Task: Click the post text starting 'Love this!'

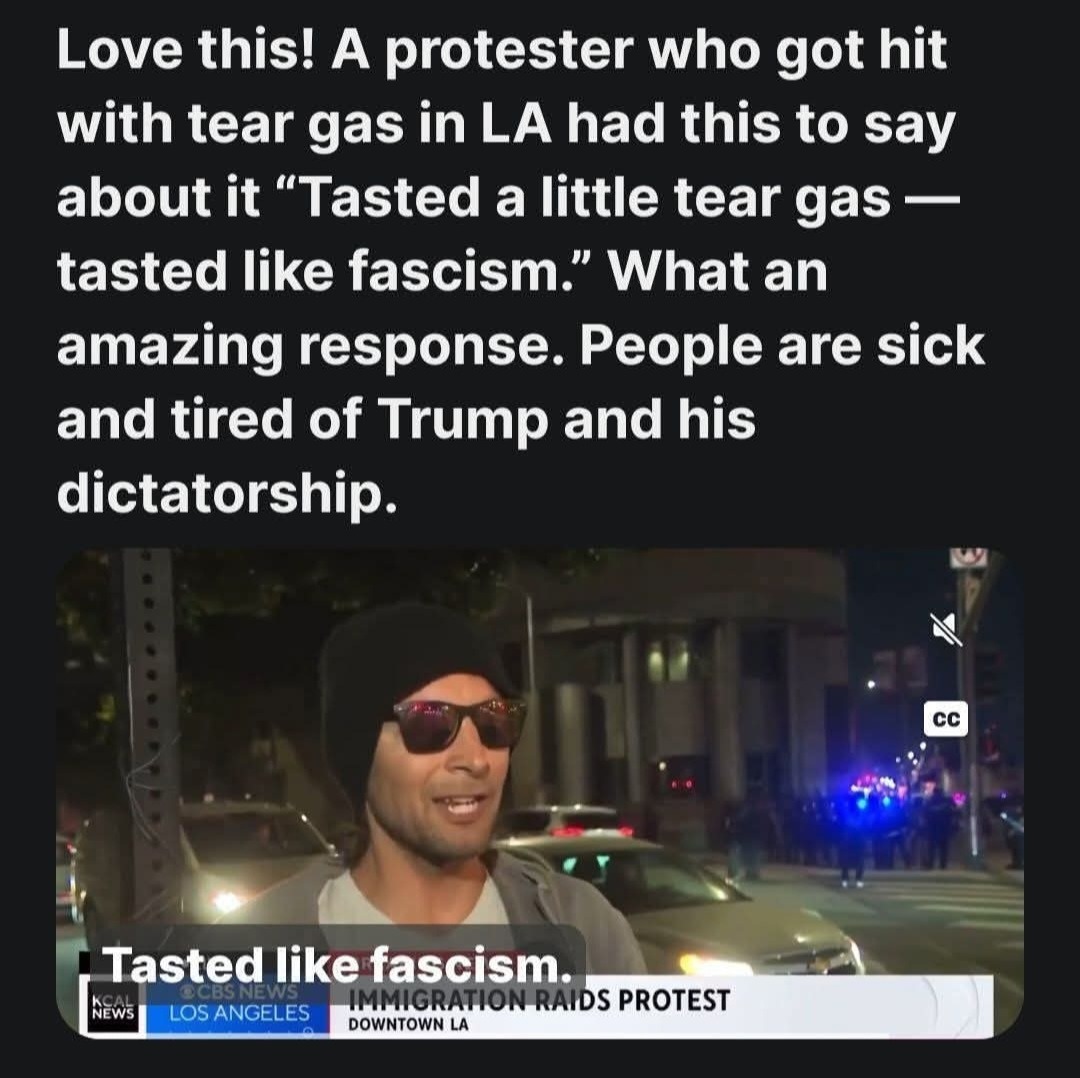Action: tap(521, 272)
